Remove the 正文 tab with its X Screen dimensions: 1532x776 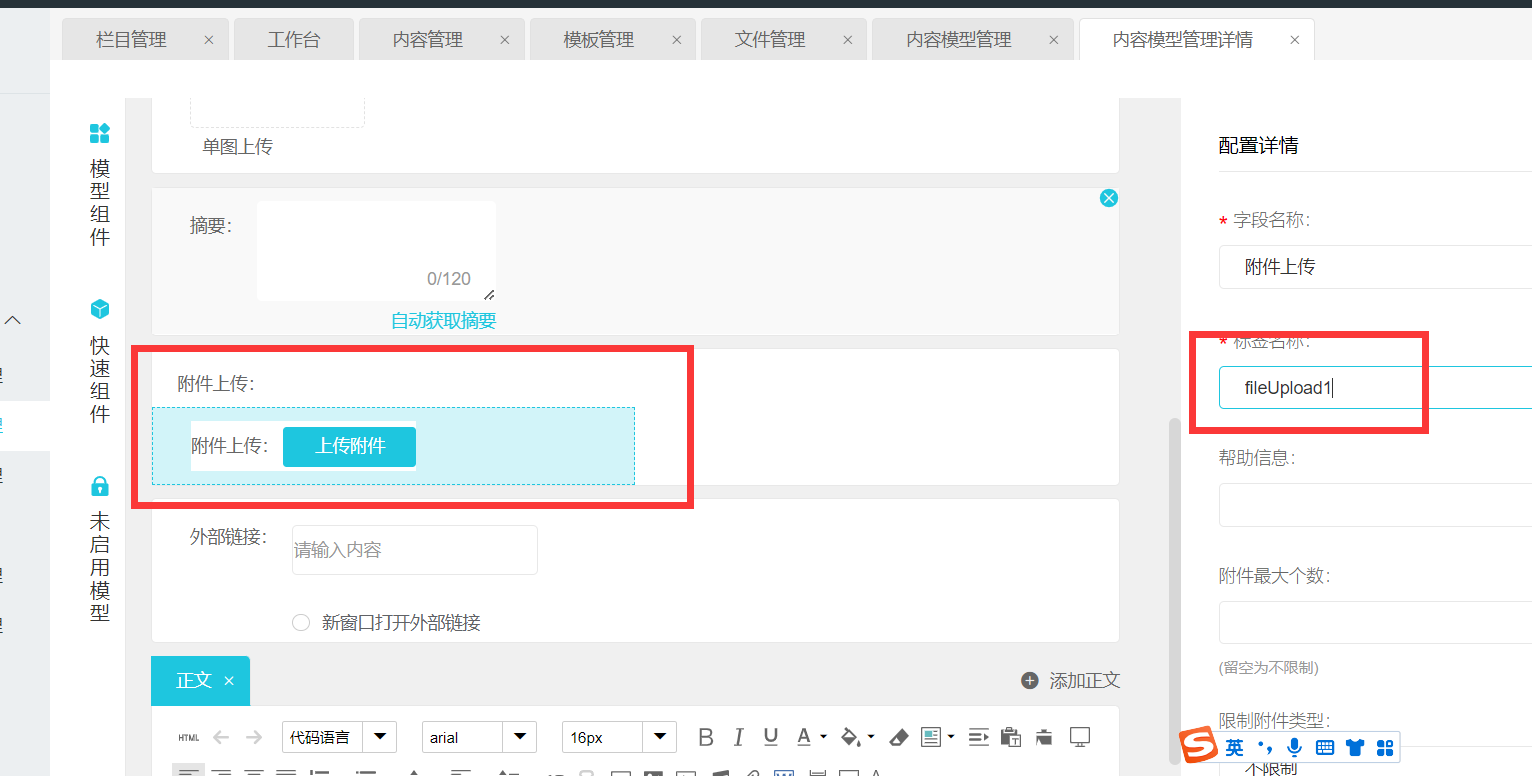(x=229, y=681)
